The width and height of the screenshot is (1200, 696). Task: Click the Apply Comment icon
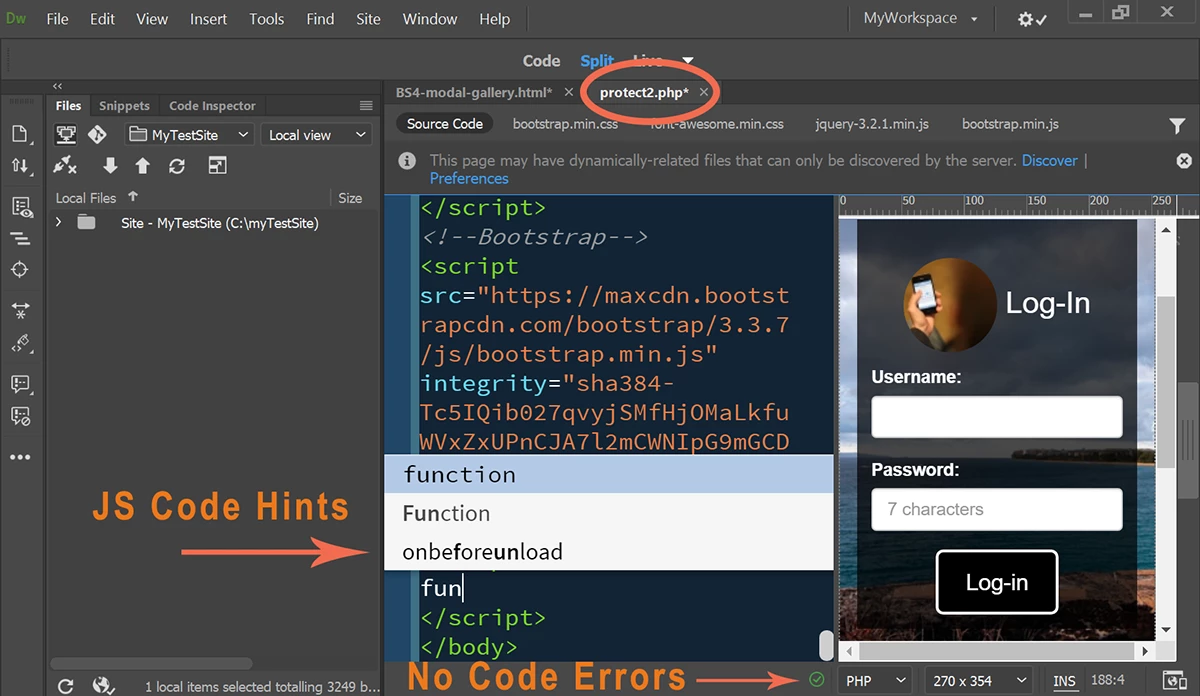pos(21,384)
